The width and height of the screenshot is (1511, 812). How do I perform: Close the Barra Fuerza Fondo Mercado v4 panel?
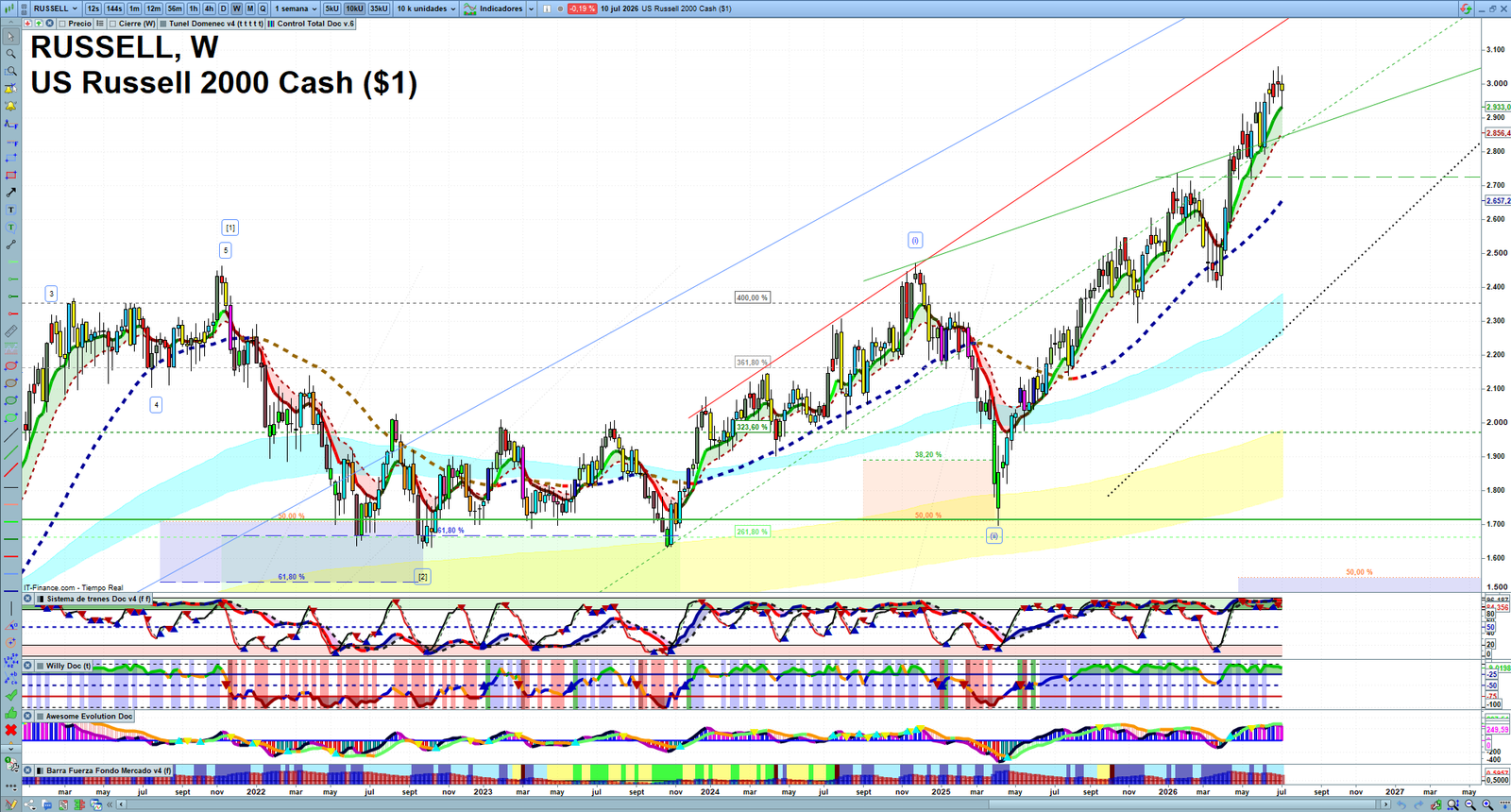tap(27, 770)
